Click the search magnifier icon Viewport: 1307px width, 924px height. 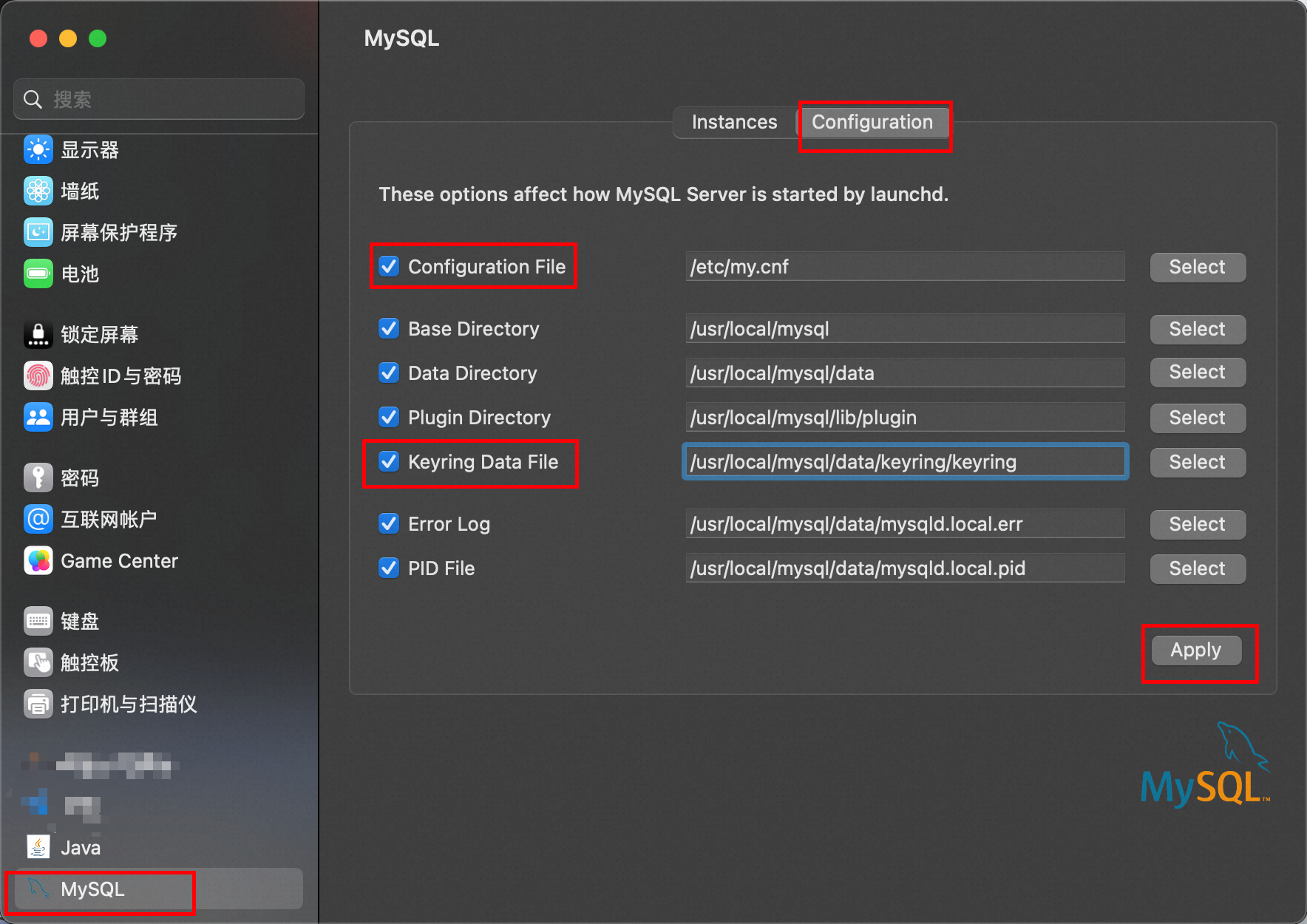point(33,99)
